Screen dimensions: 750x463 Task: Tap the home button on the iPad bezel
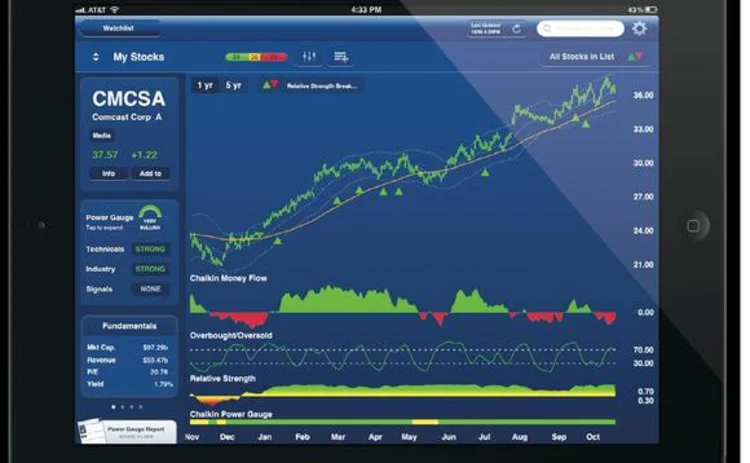(693, 225)
